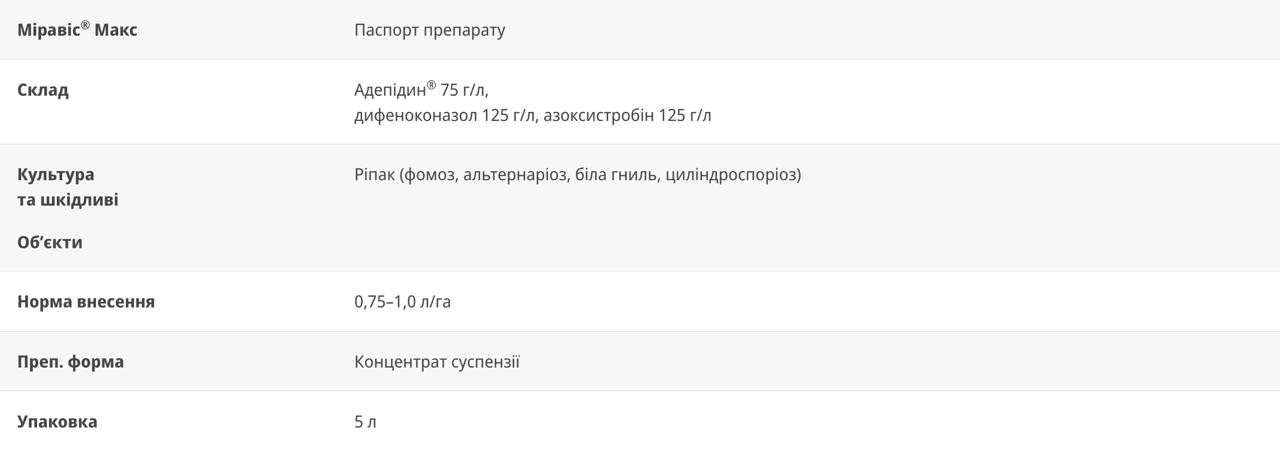
Task: Click Адепідин 75 г/л text
Action: tap(421, 89)
